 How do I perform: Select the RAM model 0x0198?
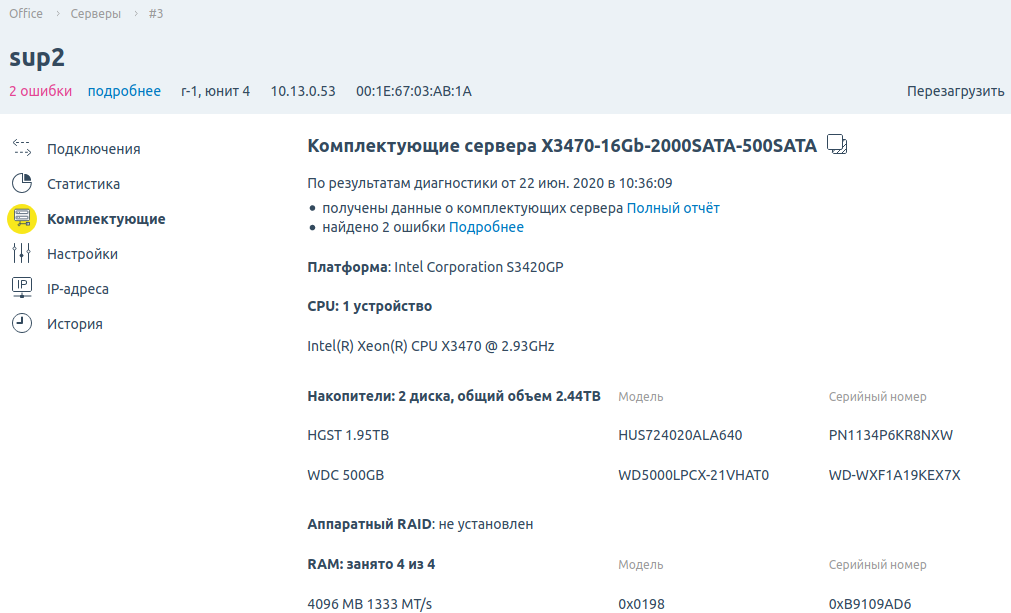click(x=642, y=604)
